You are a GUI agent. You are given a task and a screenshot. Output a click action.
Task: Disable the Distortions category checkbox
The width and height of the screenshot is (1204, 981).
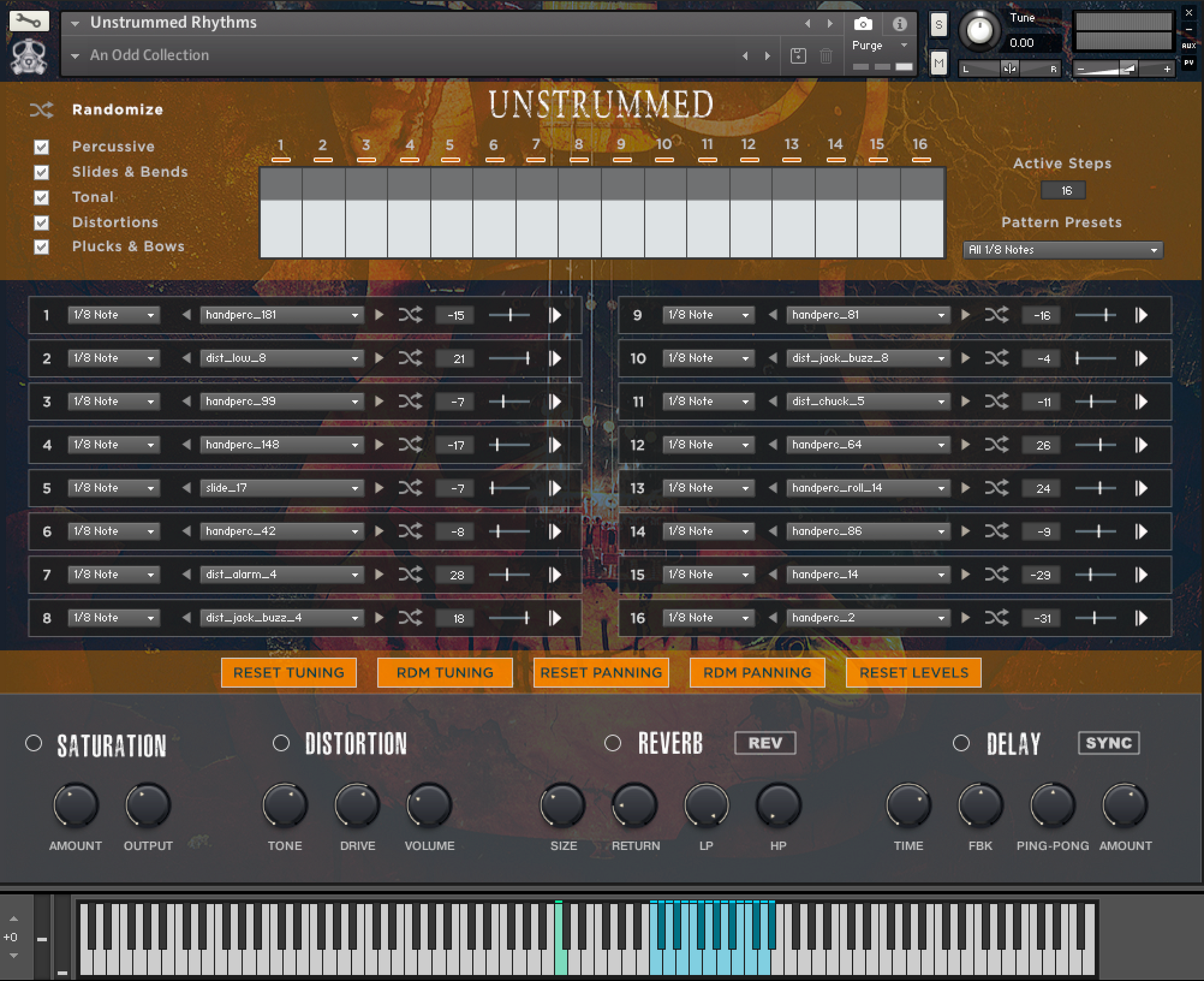pos(41,222)
